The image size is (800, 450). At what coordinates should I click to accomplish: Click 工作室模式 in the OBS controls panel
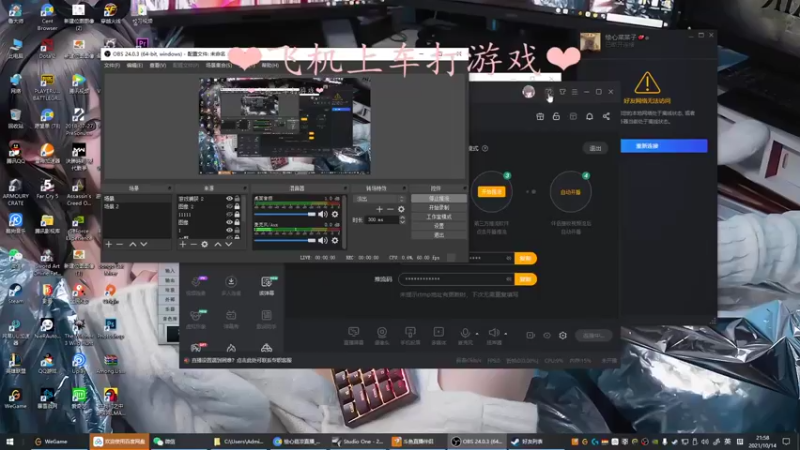439,217
